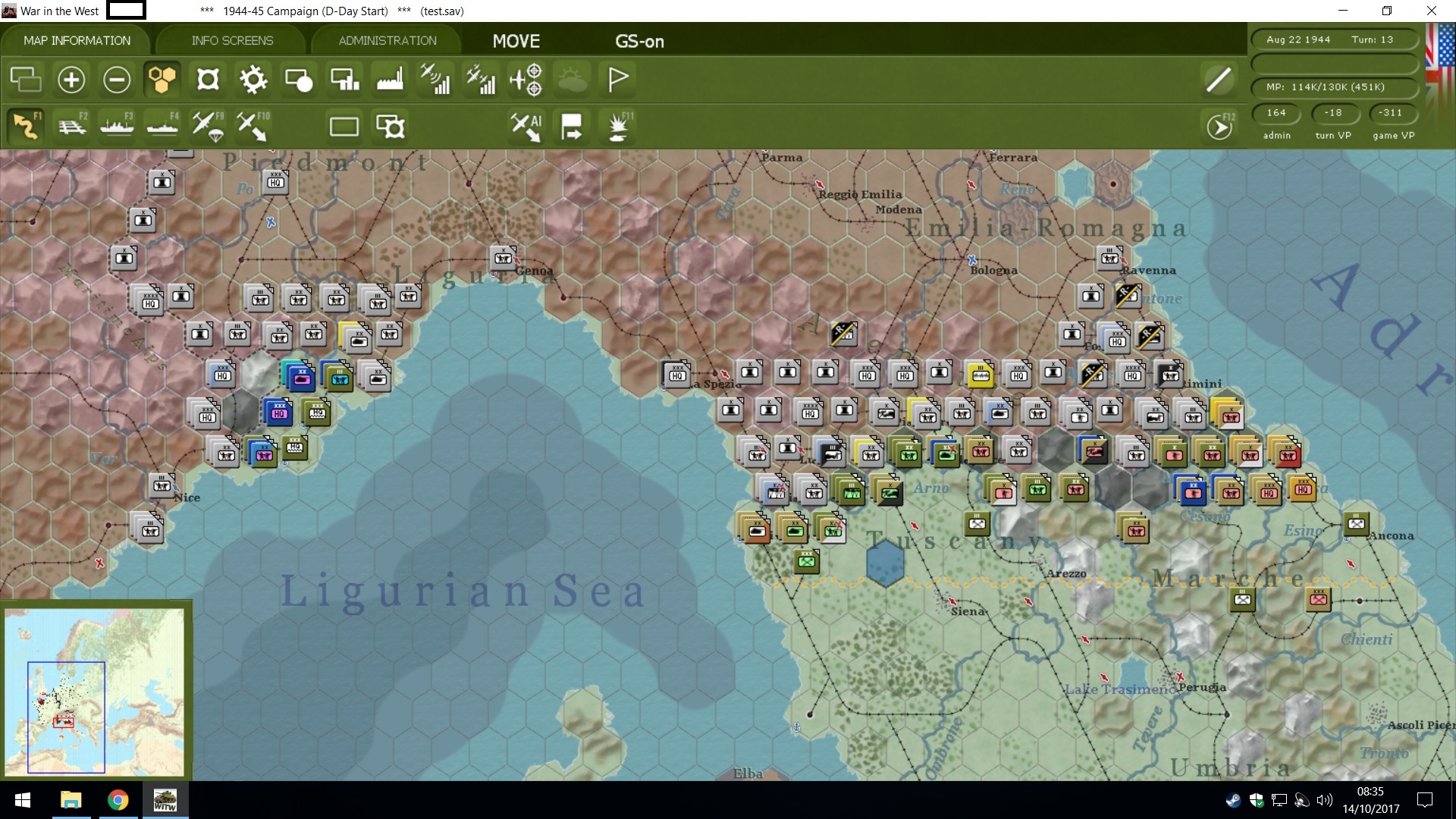Show factory locations overlay
The height and width of the screenshot is (819, 1456).
point(390,79)
